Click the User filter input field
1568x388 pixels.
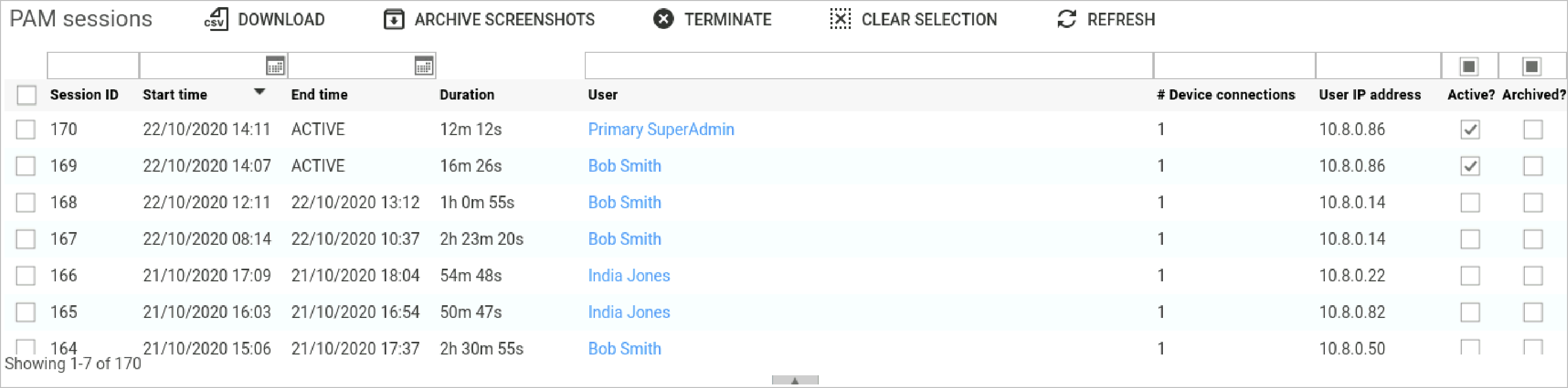pyautogui.click(x=869, y=66)
